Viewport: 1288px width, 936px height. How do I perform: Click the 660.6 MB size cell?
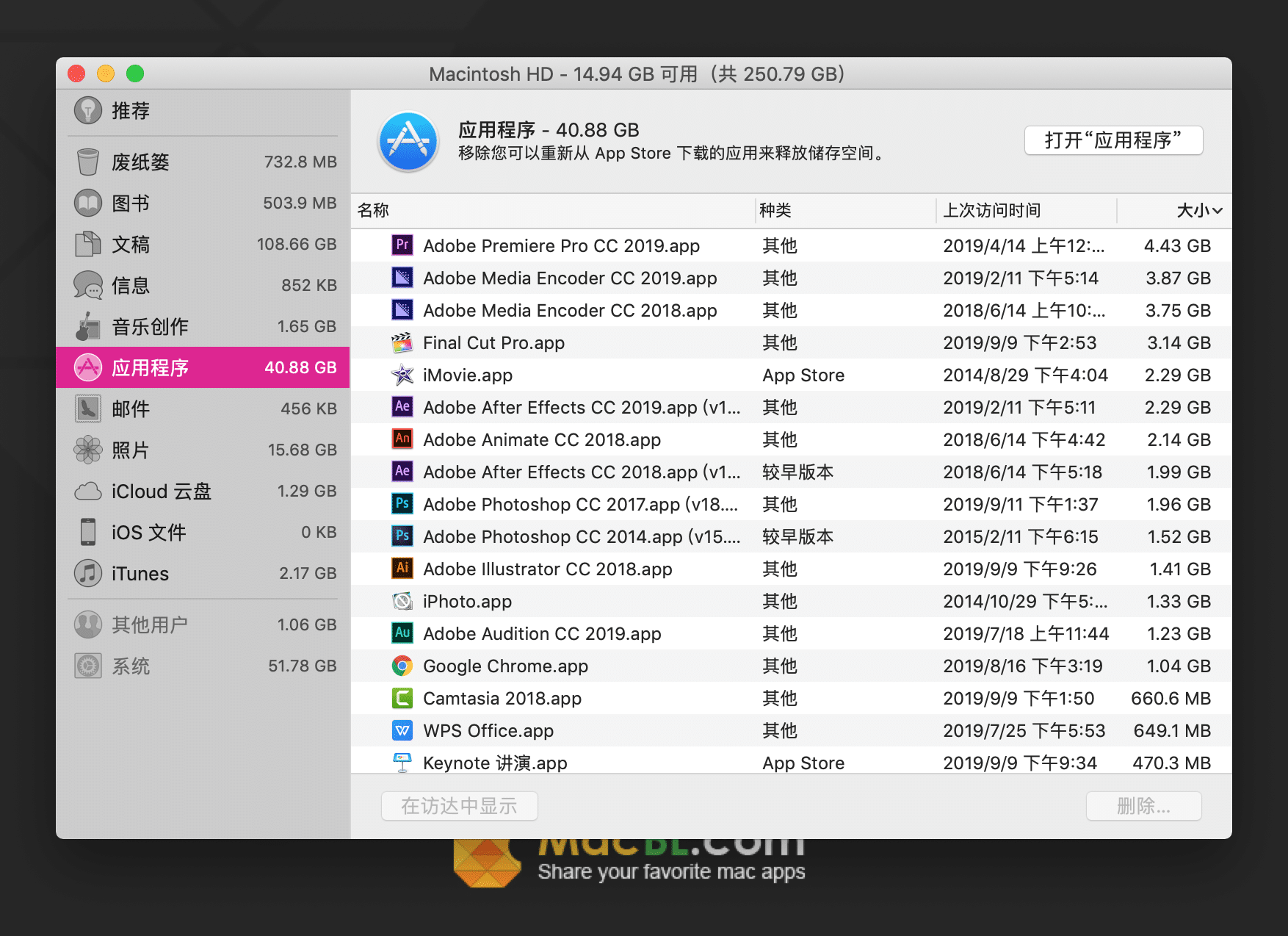coord(1171,698)
